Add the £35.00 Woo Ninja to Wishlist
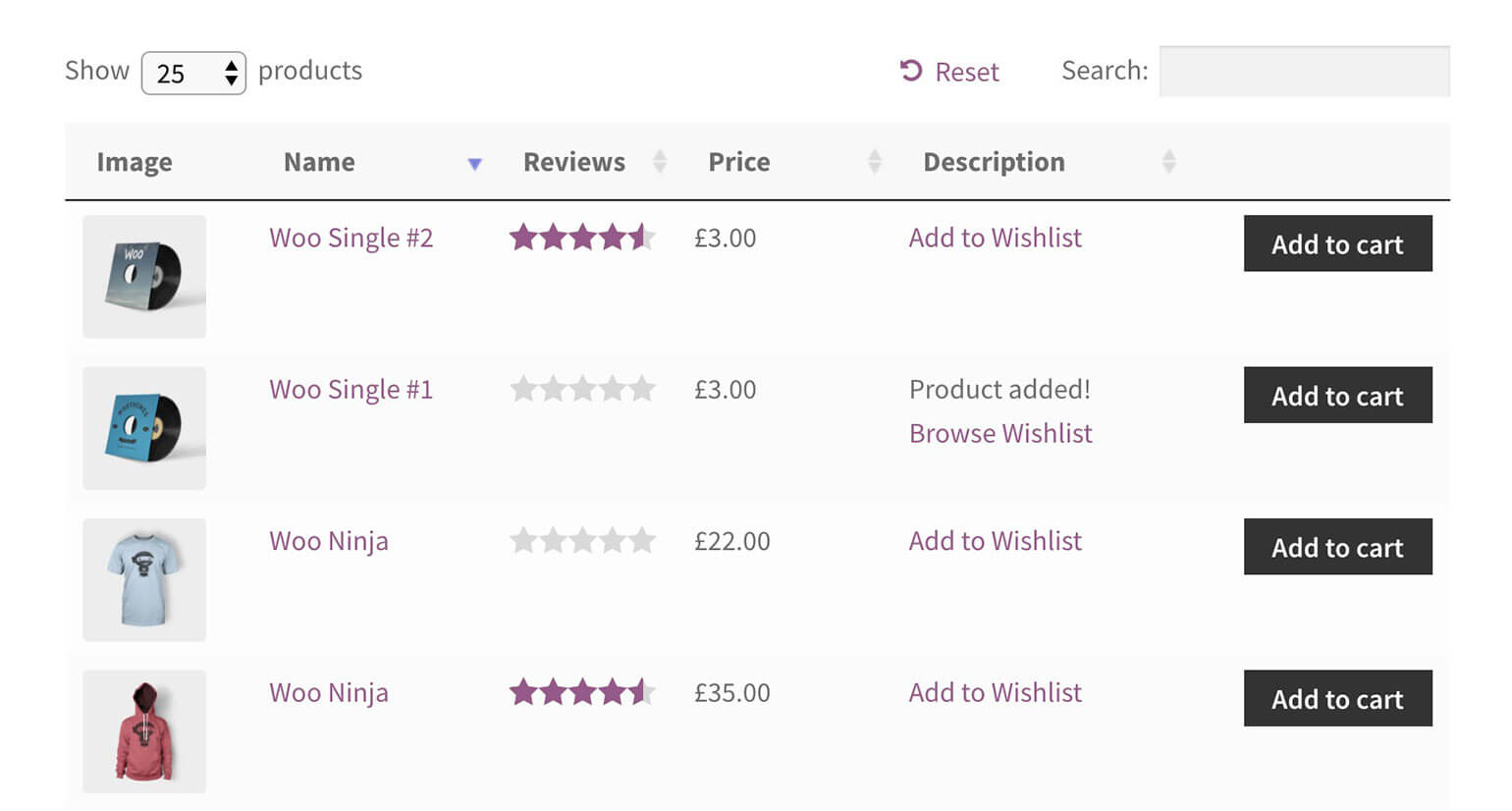Screen dimensions: 1512x811 [x=995, y=692]
